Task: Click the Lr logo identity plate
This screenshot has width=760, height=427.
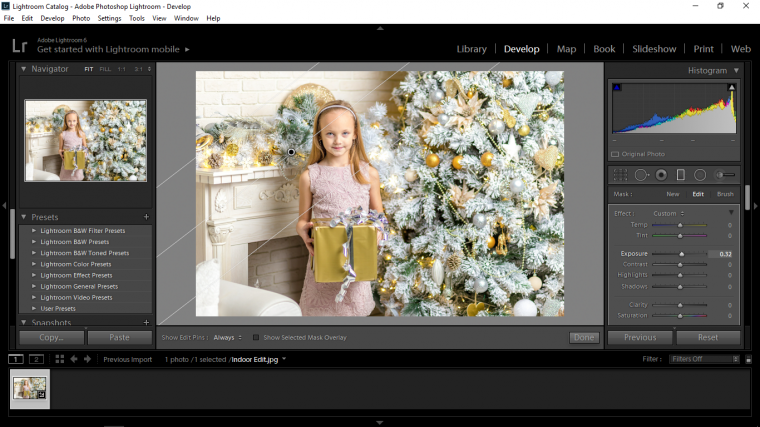Action: [19, 46]
